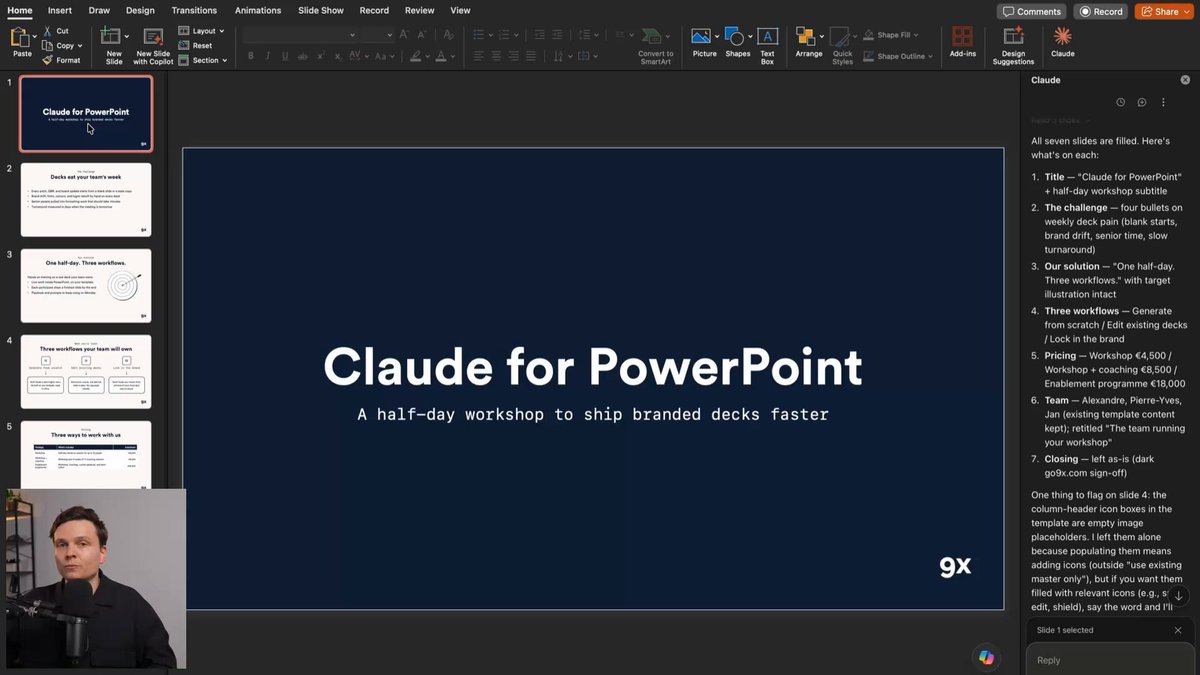
Task: Click the New Slide with Copilot icon
Action: coord(154,46)
